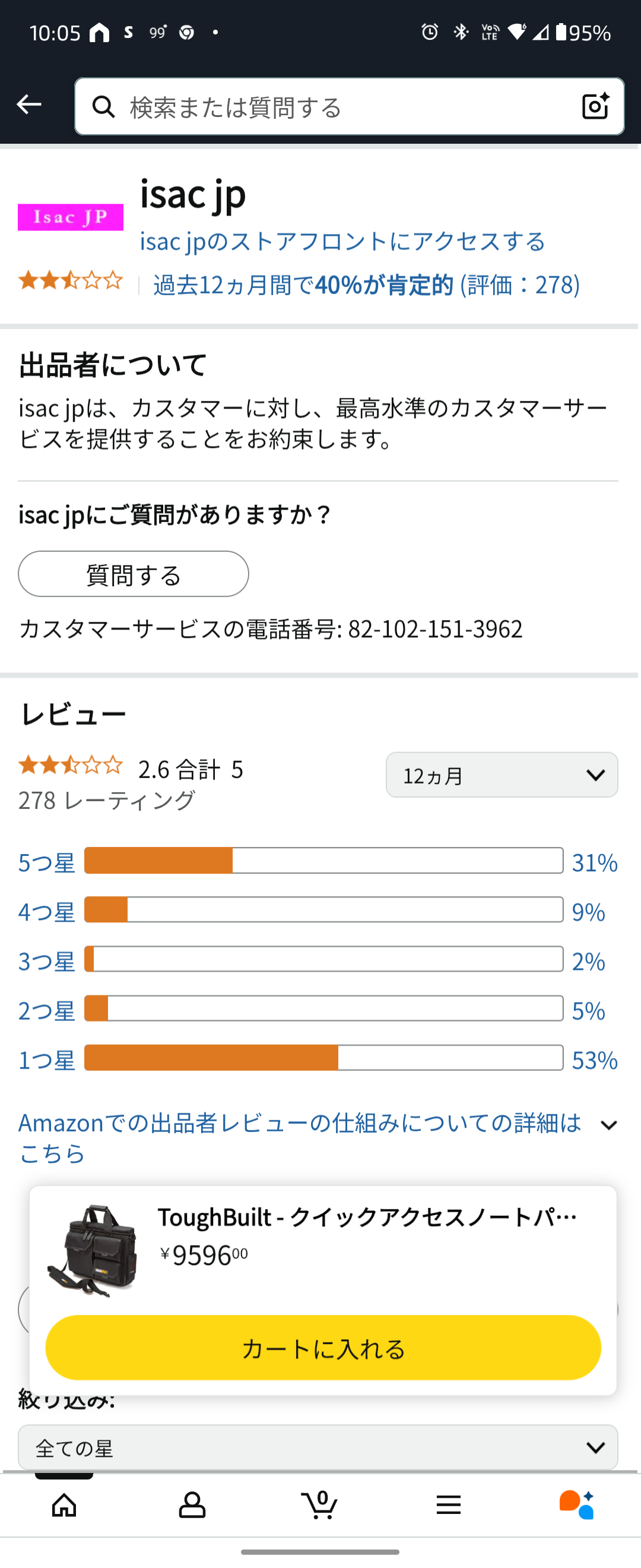Tap the カートに入れる button
The image size is (641, 1568).
pyautogui.click(x=323, y=1348)
